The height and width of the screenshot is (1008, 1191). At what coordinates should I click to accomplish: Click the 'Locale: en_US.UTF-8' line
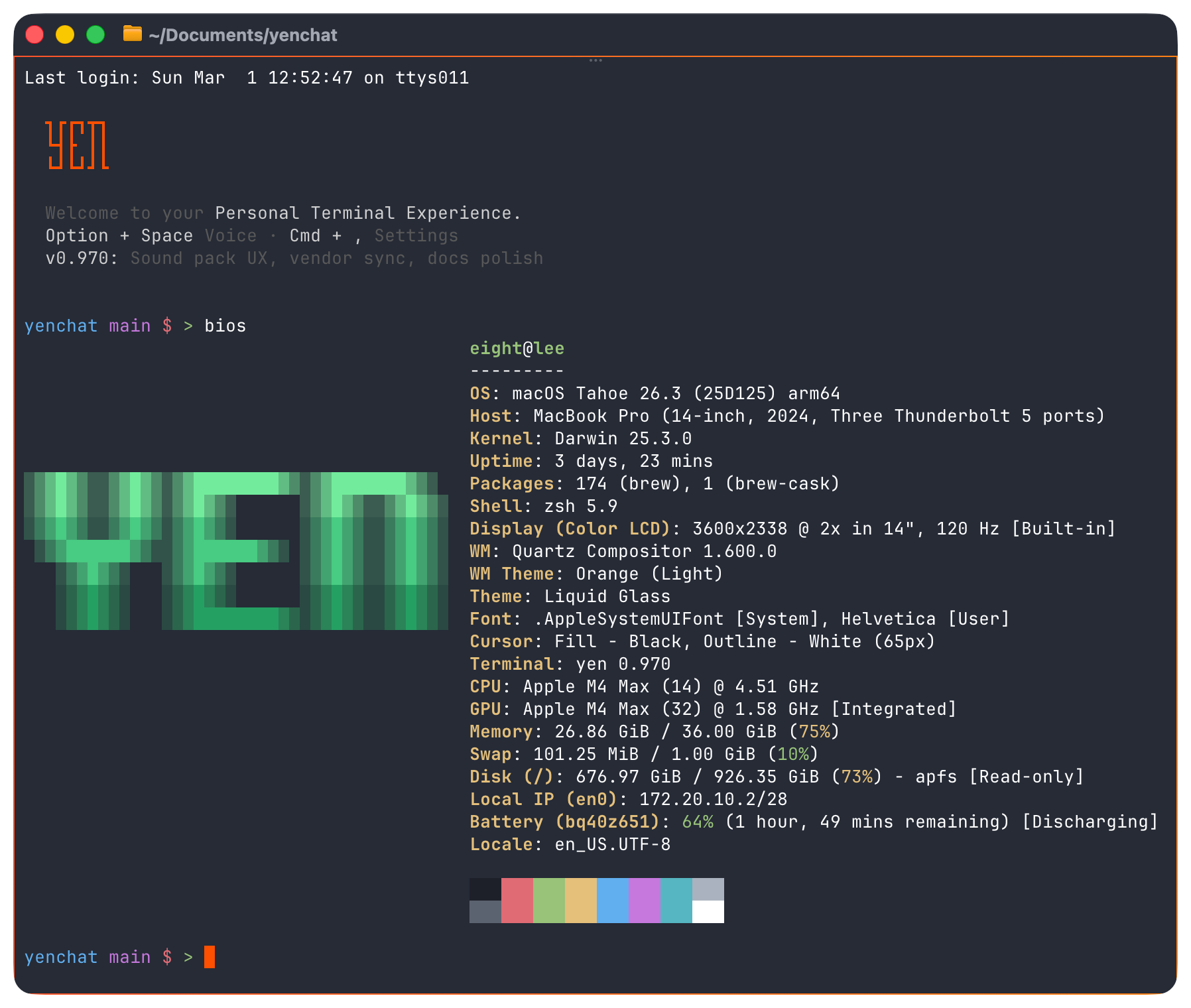click(570, 844)
